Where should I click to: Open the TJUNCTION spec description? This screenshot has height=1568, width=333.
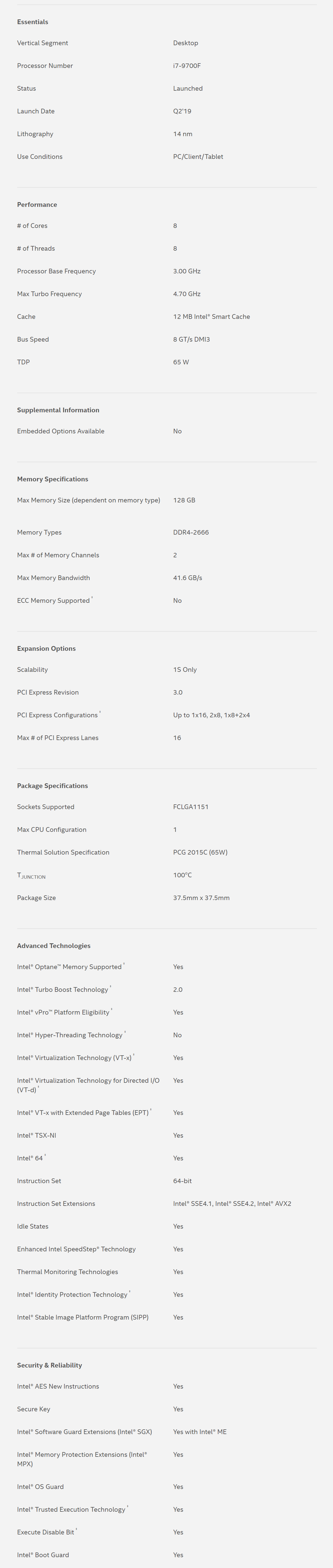(31, 876)
